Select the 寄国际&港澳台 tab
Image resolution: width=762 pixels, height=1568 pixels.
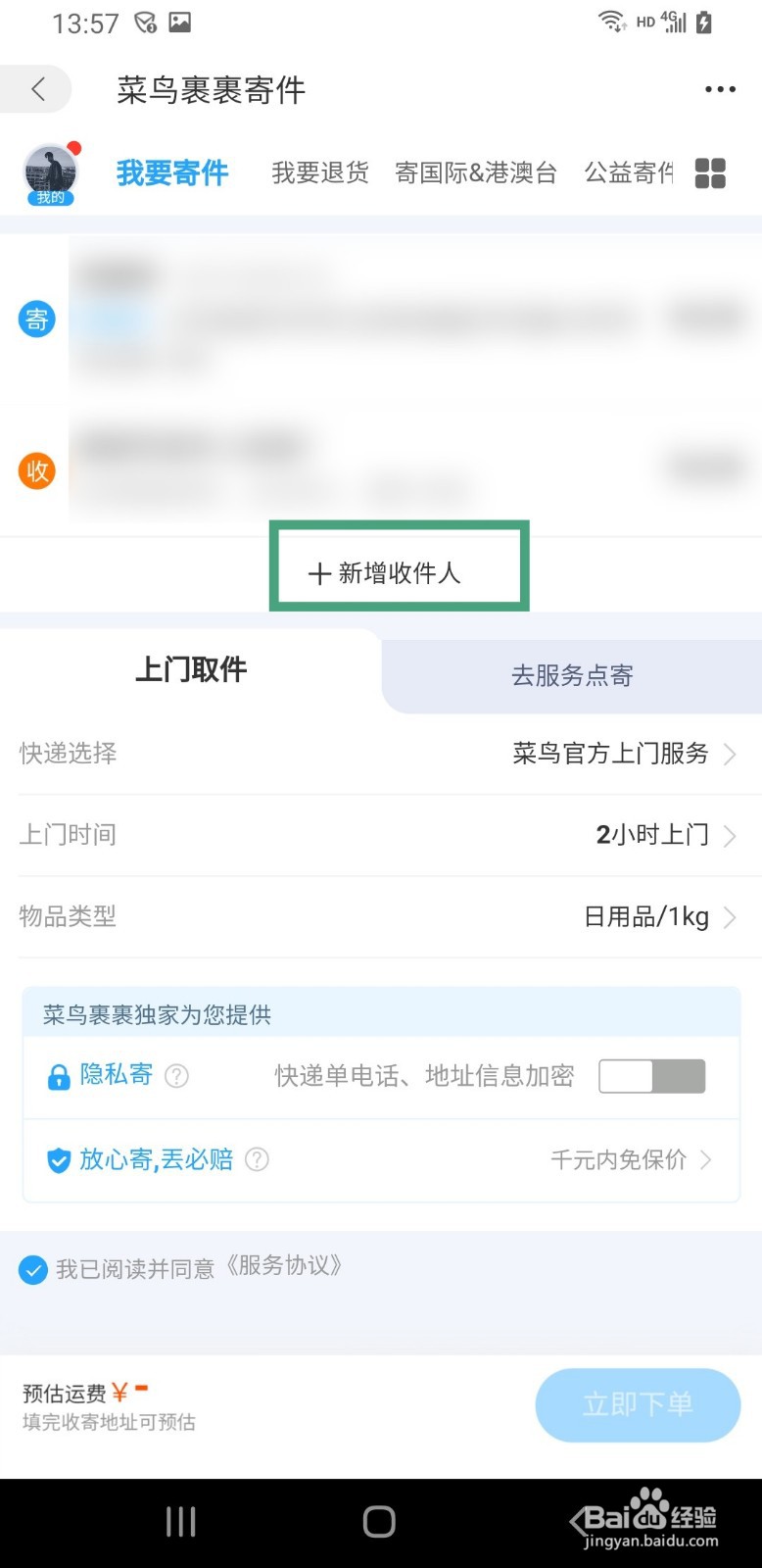click(476, 173)
